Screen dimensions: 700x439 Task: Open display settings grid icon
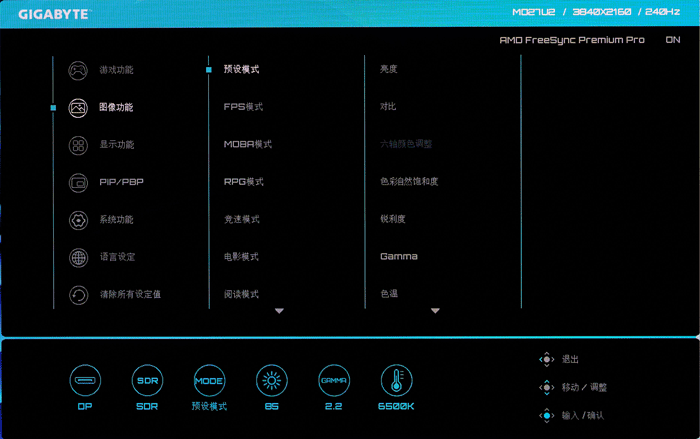click(78, 145)
